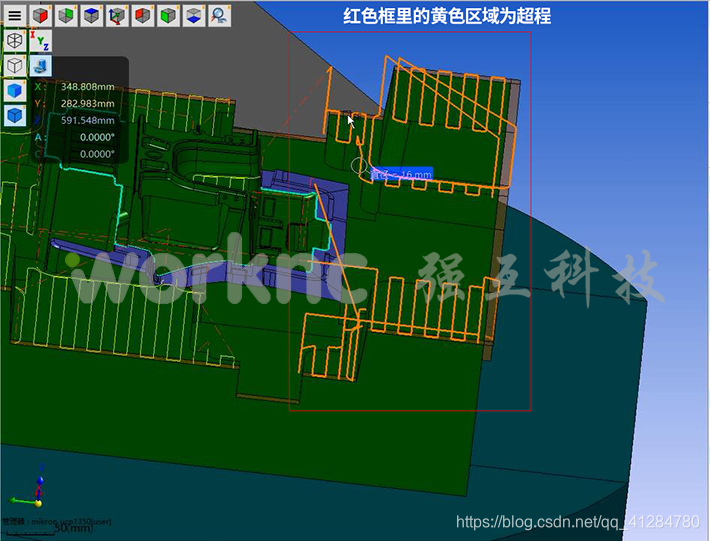710x541 pixels.
Task: Click the X coordinate value 348.808mm
Action: tap(87, 86)
